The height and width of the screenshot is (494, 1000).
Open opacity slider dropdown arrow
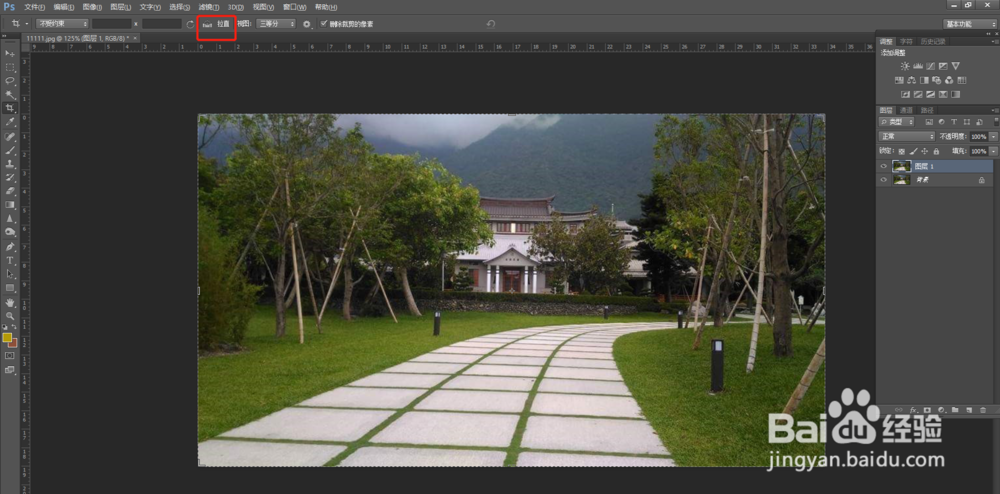coord(994,136)
